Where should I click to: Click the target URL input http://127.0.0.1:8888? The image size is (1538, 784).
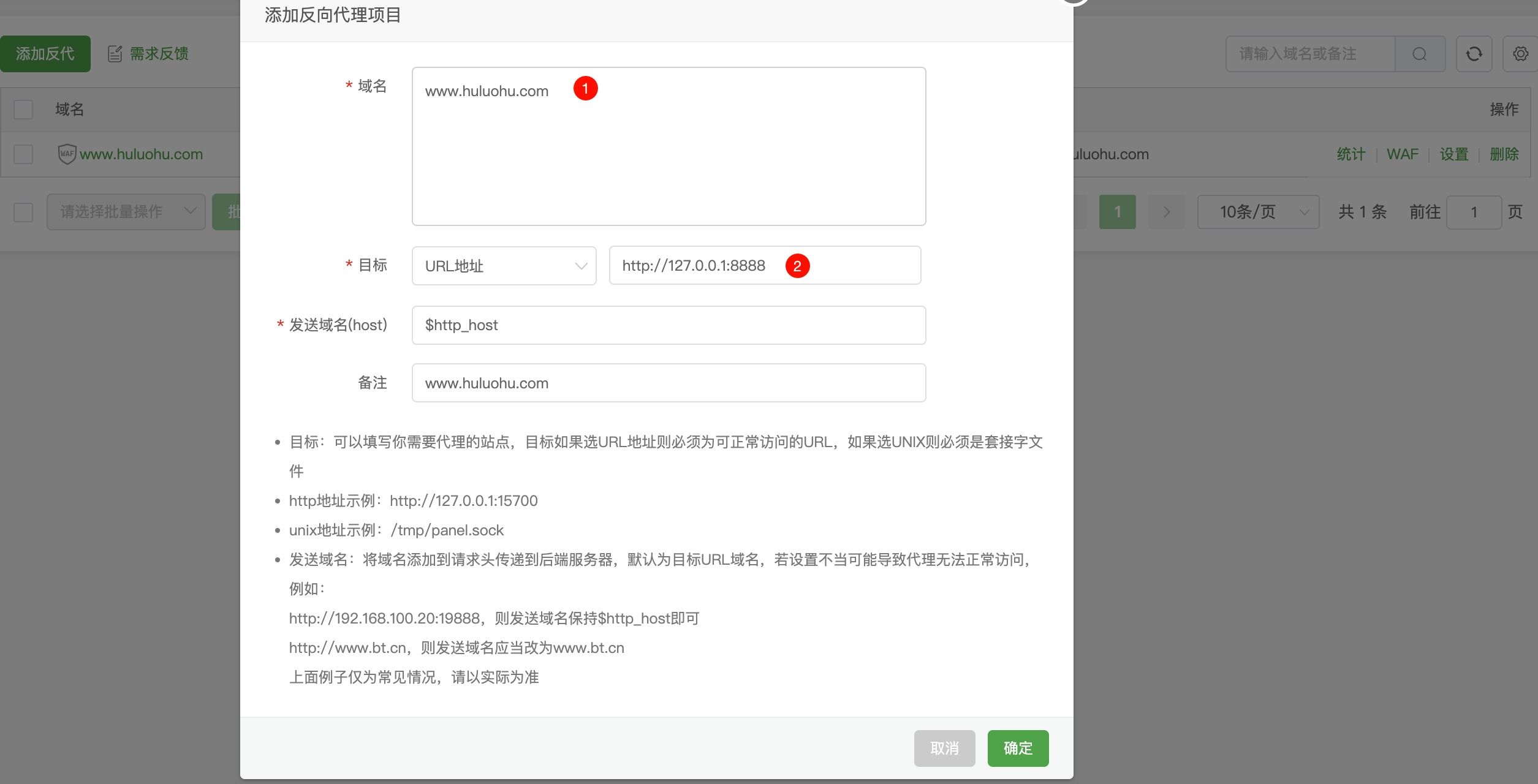[765, 266]
